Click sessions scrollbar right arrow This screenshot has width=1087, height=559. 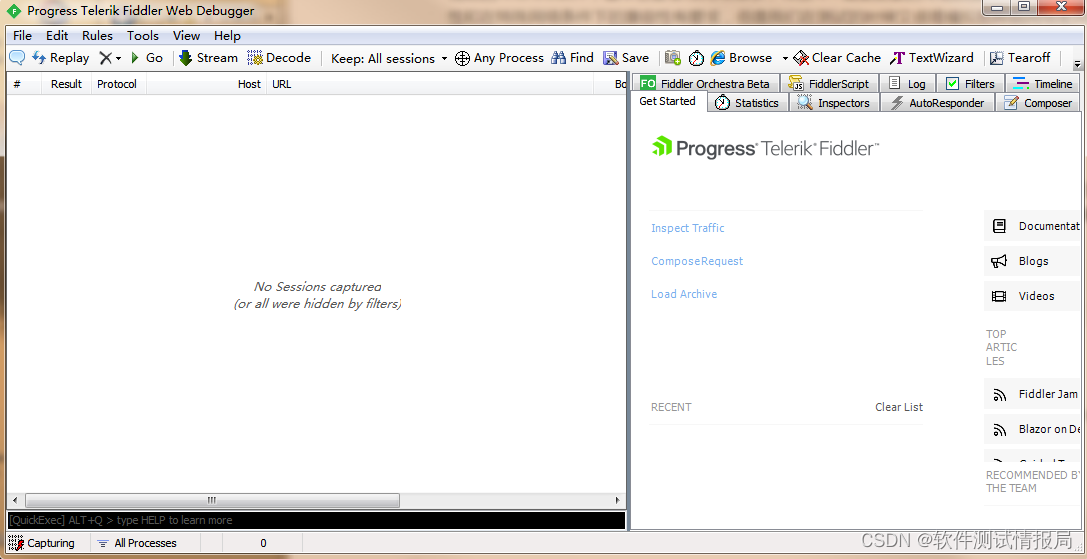[618, 500]
